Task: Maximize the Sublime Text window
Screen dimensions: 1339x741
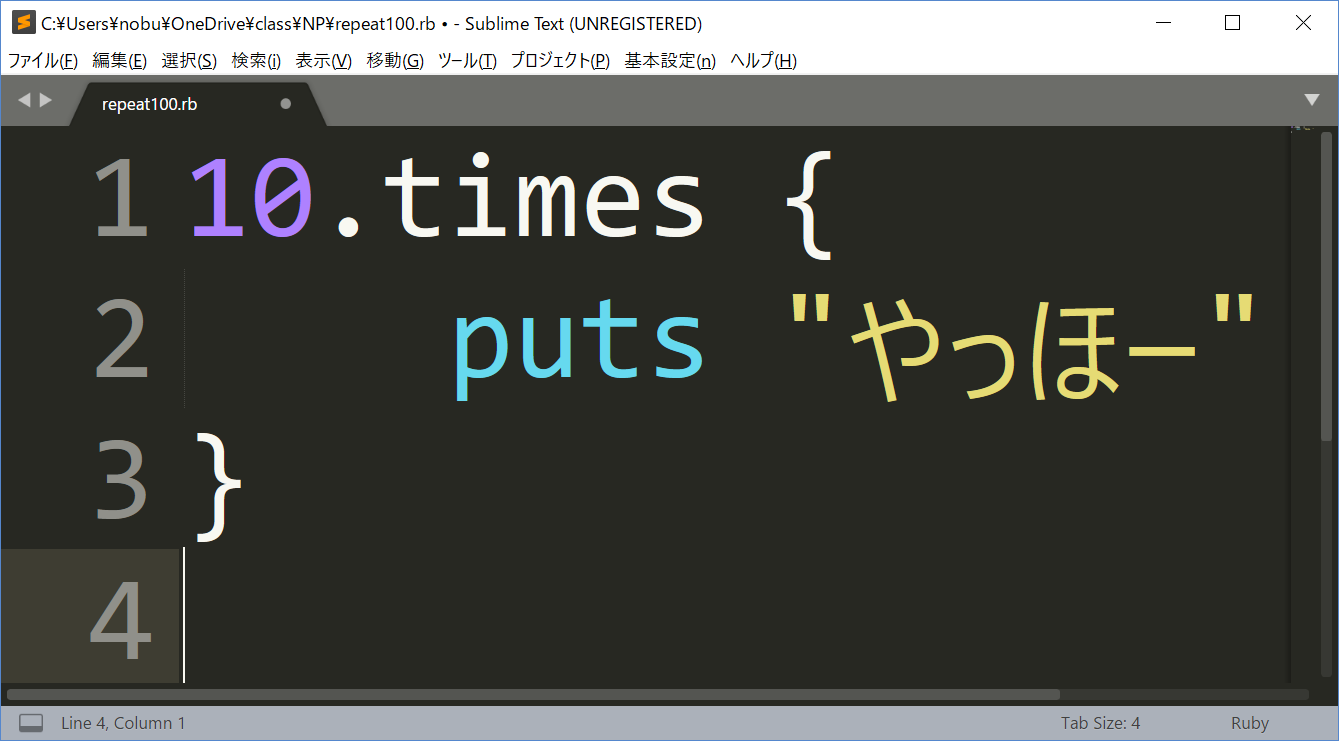Action: tap(1232, 23)
